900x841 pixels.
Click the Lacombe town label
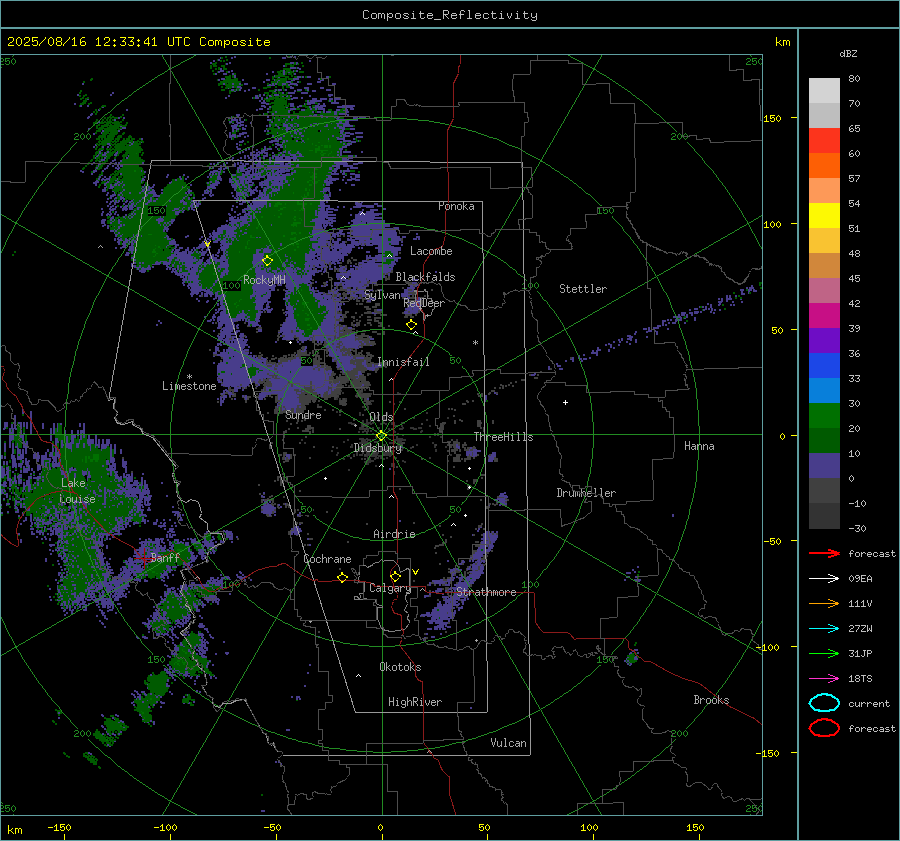(431, 251)
